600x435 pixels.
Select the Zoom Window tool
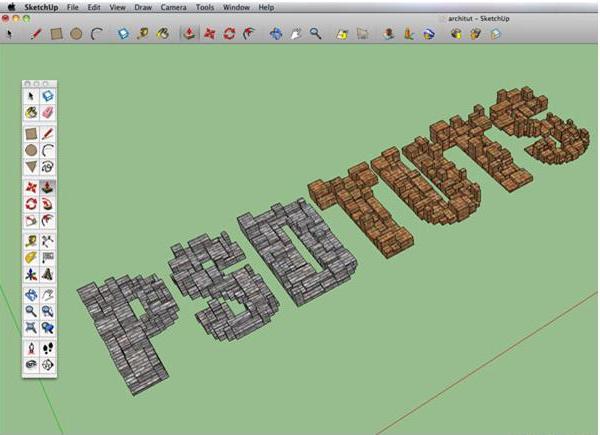[48, 312]
